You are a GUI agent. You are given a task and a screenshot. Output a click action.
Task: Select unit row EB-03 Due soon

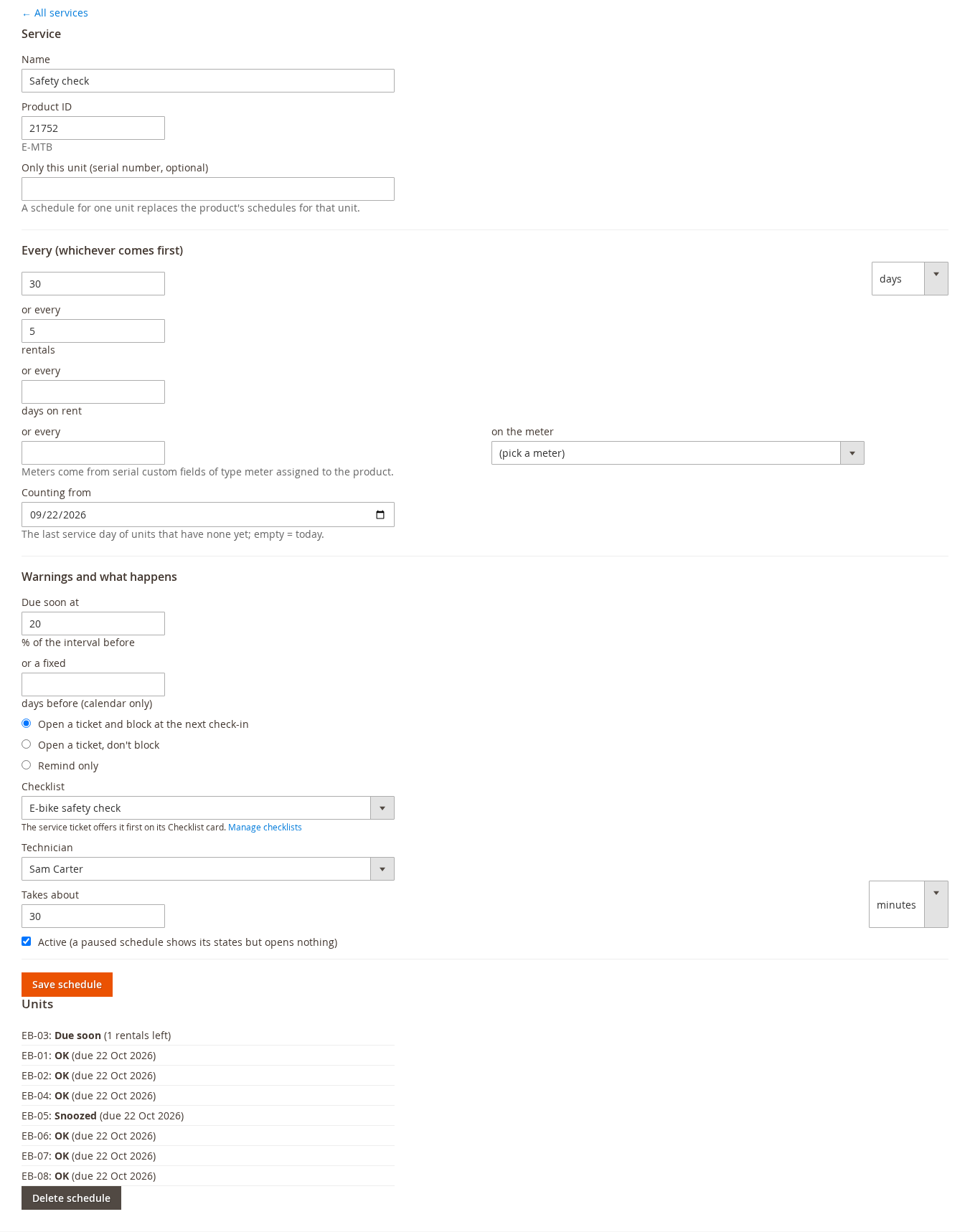coord(208,1036)
